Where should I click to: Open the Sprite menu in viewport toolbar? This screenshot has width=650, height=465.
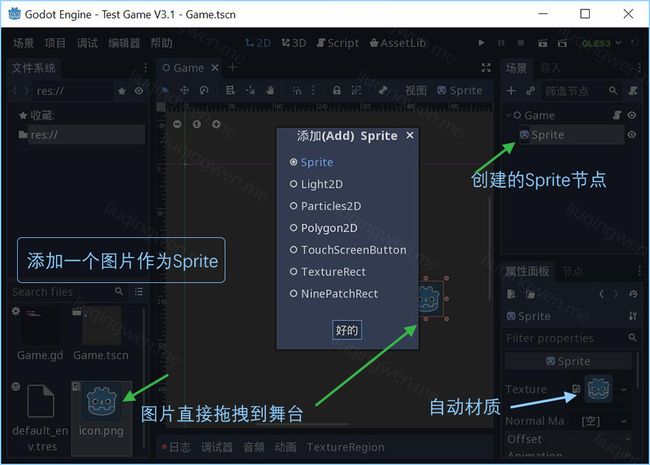(x=460, y=90)
